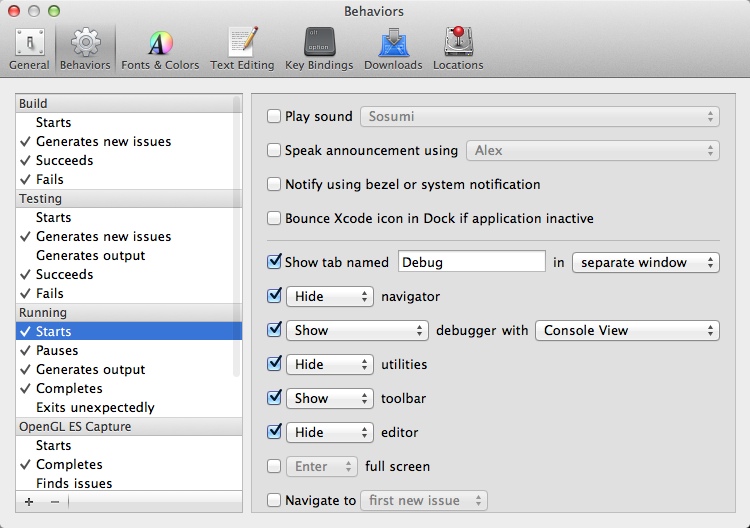Select Testing Succeeds behavior
750x528 pixels.
(129, 274)
